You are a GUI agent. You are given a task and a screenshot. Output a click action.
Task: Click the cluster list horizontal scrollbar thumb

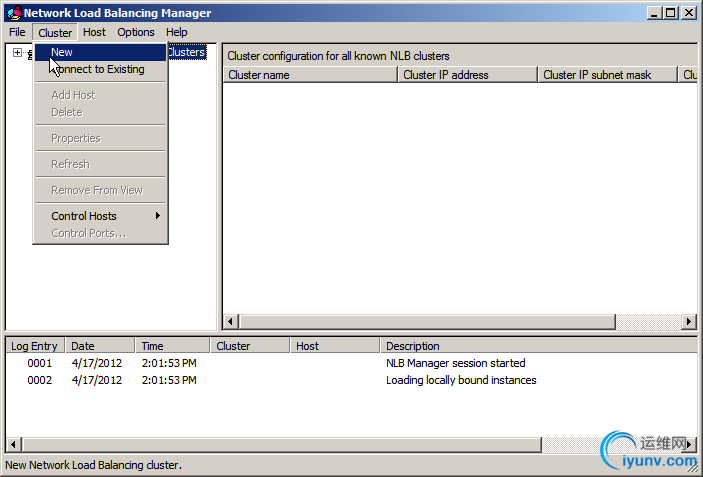tap(427, 321)
